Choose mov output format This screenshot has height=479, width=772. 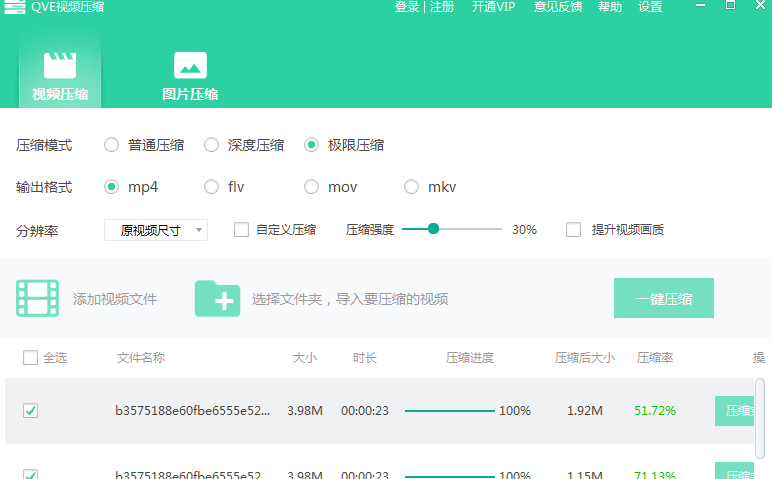click(x=311, y=187)
